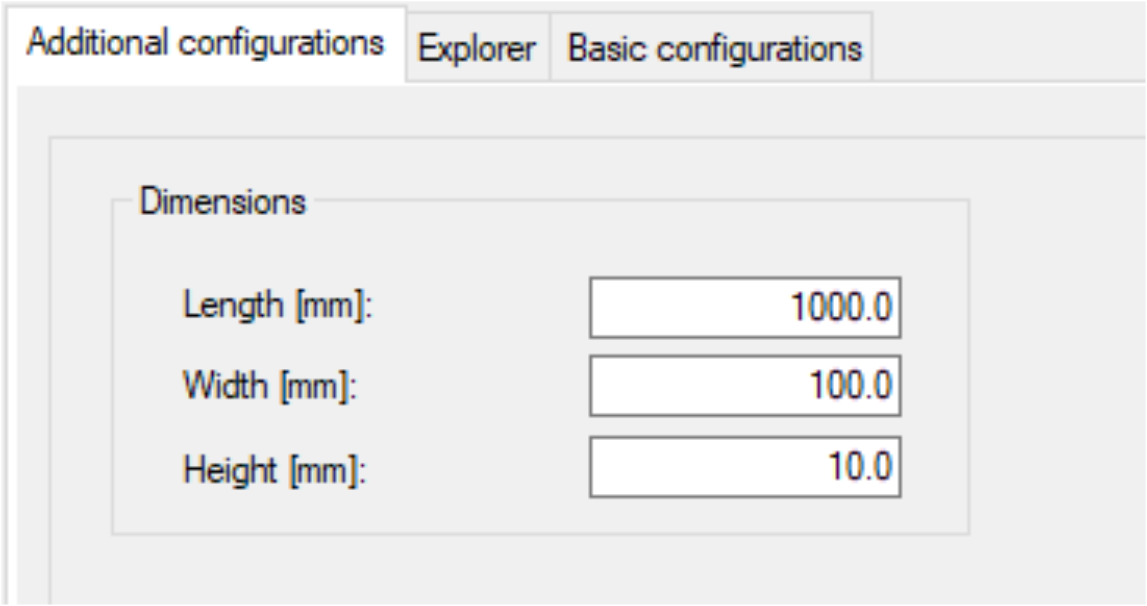The image size is (1147, 606).
Task: Select the Additional configurations tab
Action: [x=205, y=43]
